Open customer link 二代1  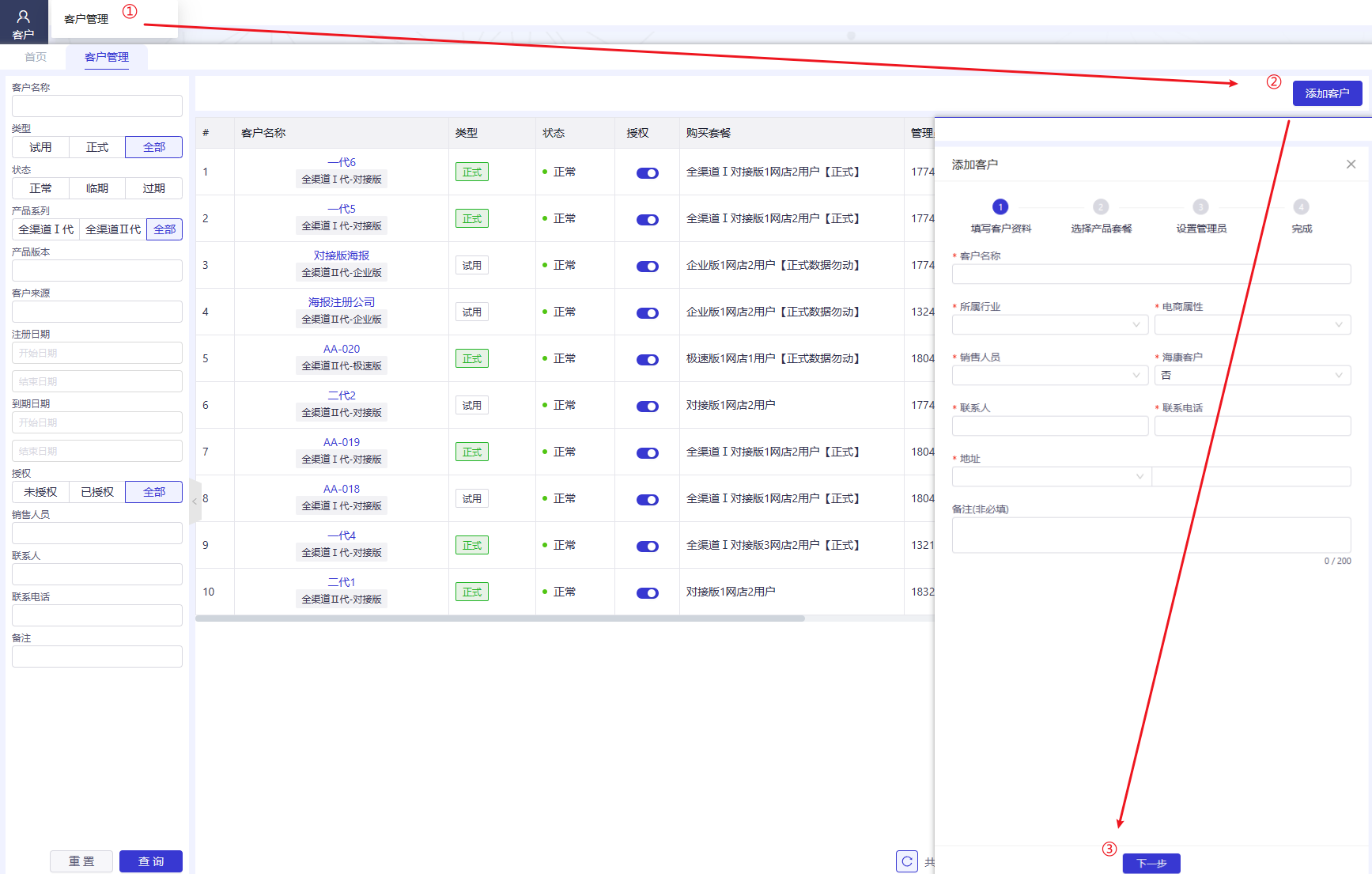click(342, 582)
